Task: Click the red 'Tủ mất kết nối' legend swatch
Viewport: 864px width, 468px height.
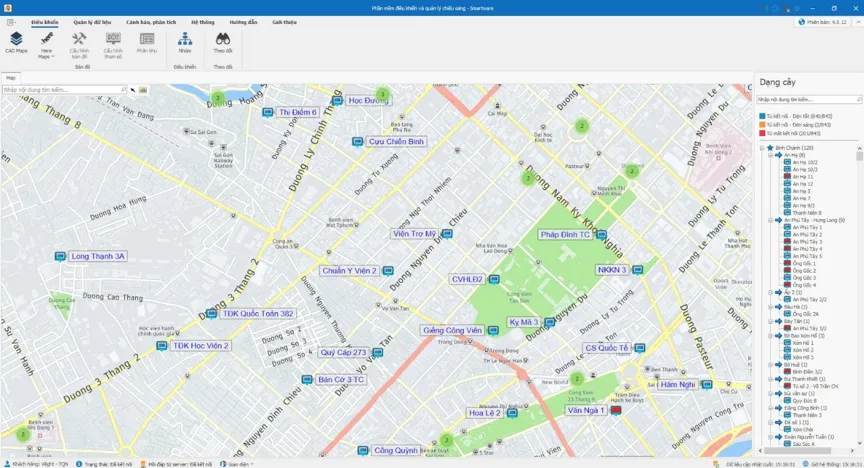Action: tap(762, 132)
